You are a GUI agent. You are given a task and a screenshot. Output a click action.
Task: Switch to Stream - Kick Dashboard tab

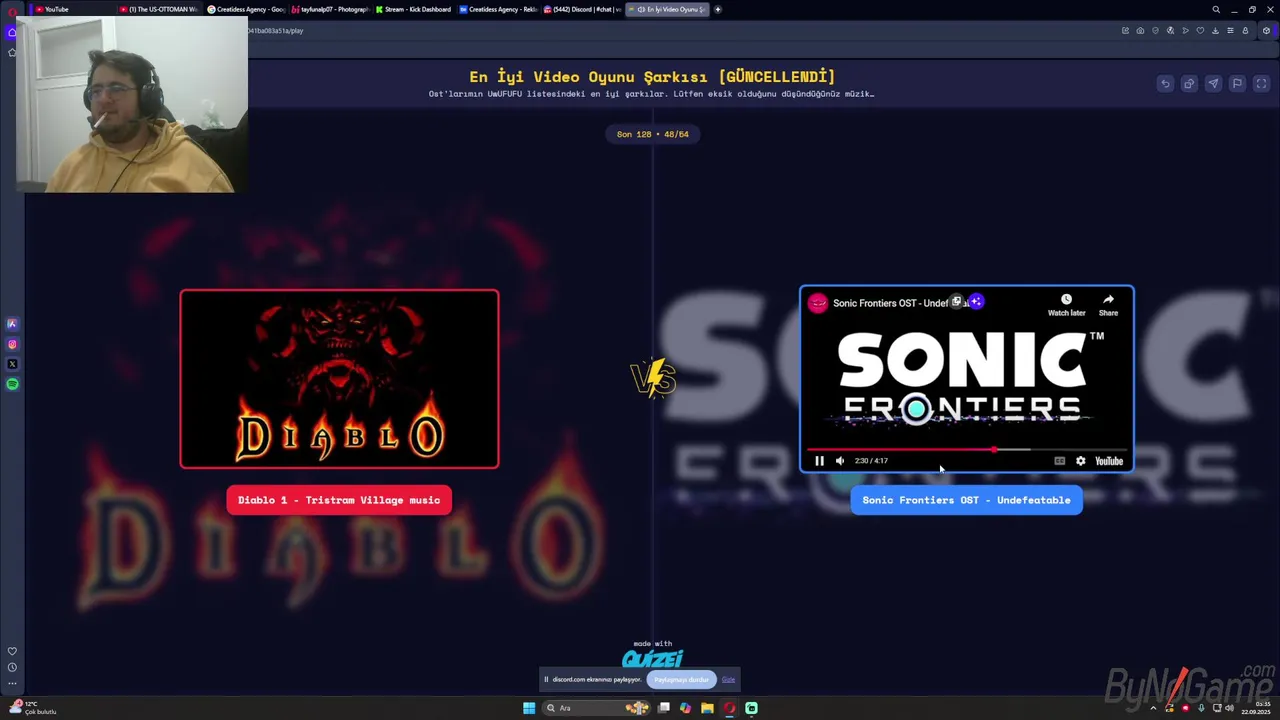pos(414,9)
